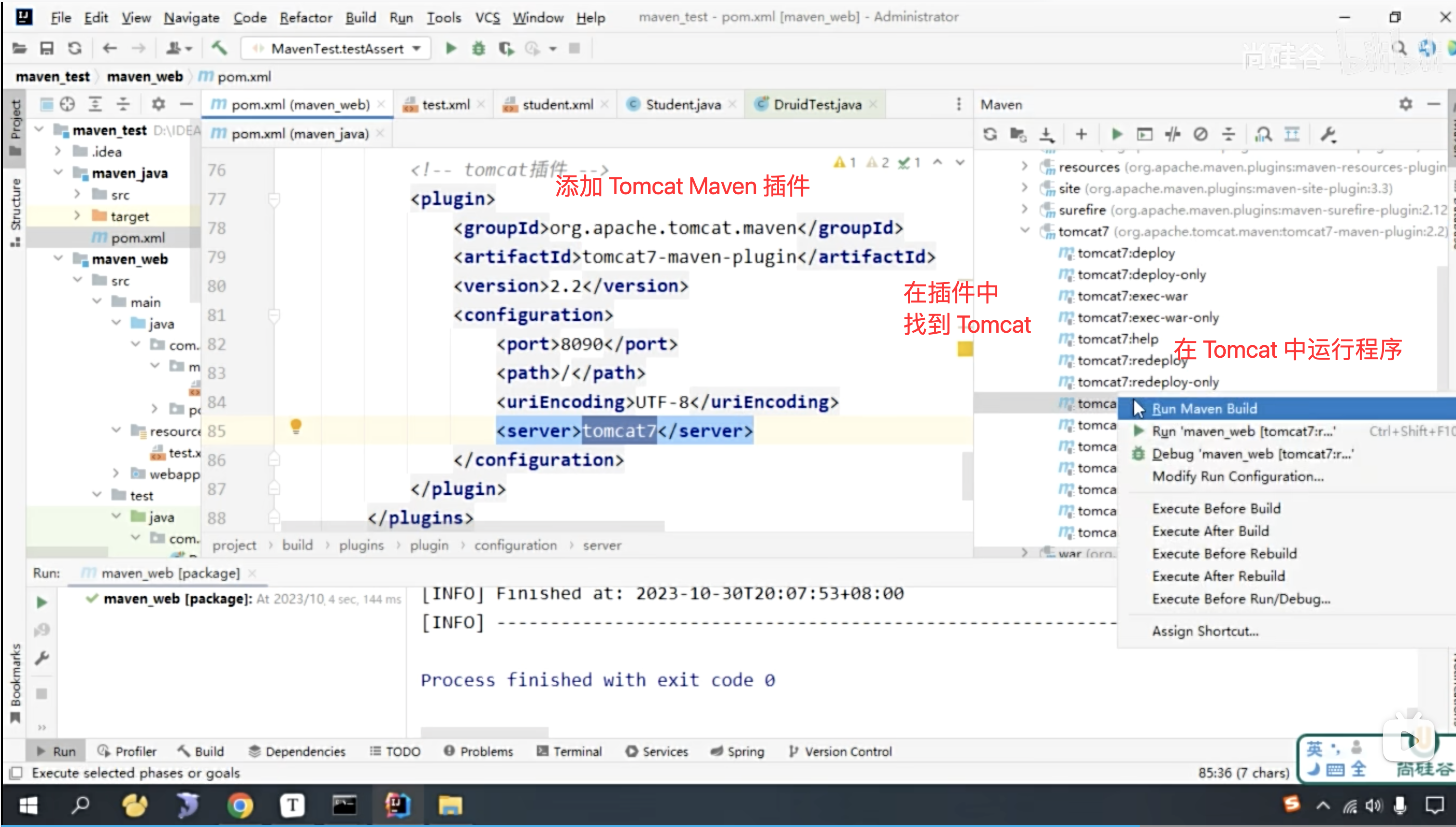Viewport: 1456px width, 827px height.
Task: Toggle the Project tool window sidebar button
Action: [15, 126]
